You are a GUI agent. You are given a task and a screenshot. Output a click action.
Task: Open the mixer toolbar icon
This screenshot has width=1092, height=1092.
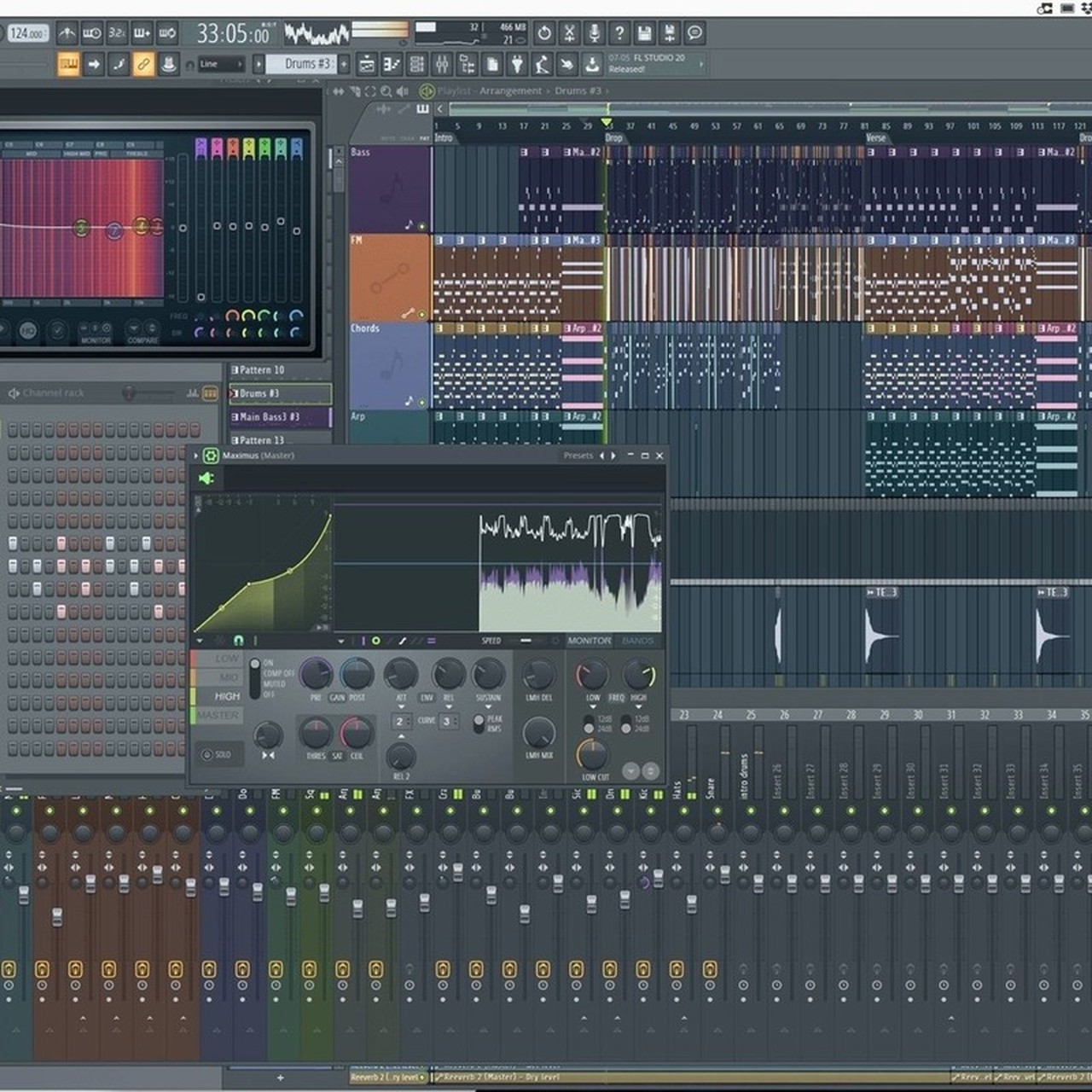pos(442,64)
